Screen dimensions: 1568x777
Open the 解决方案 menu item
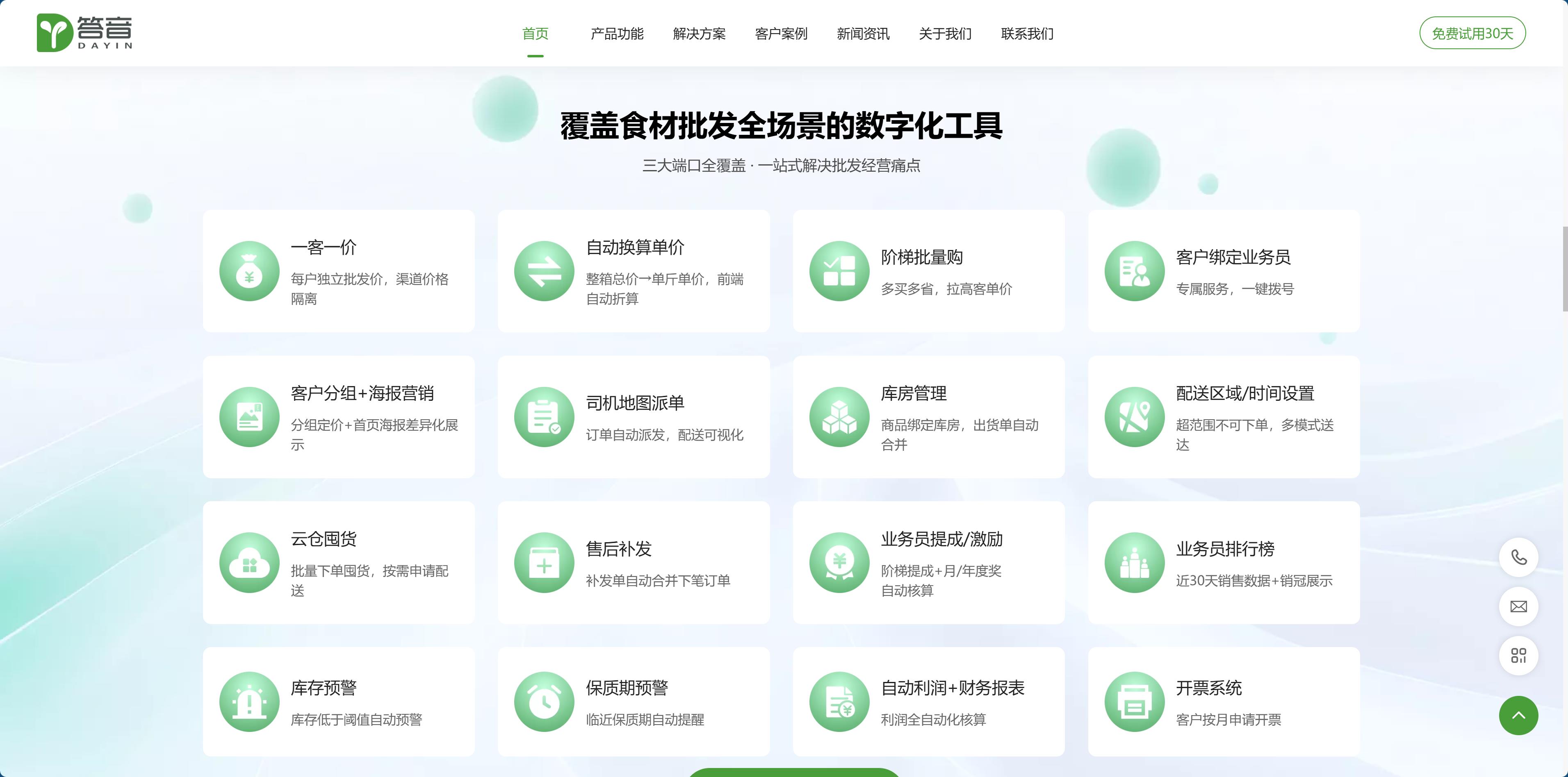click(699, 34)
